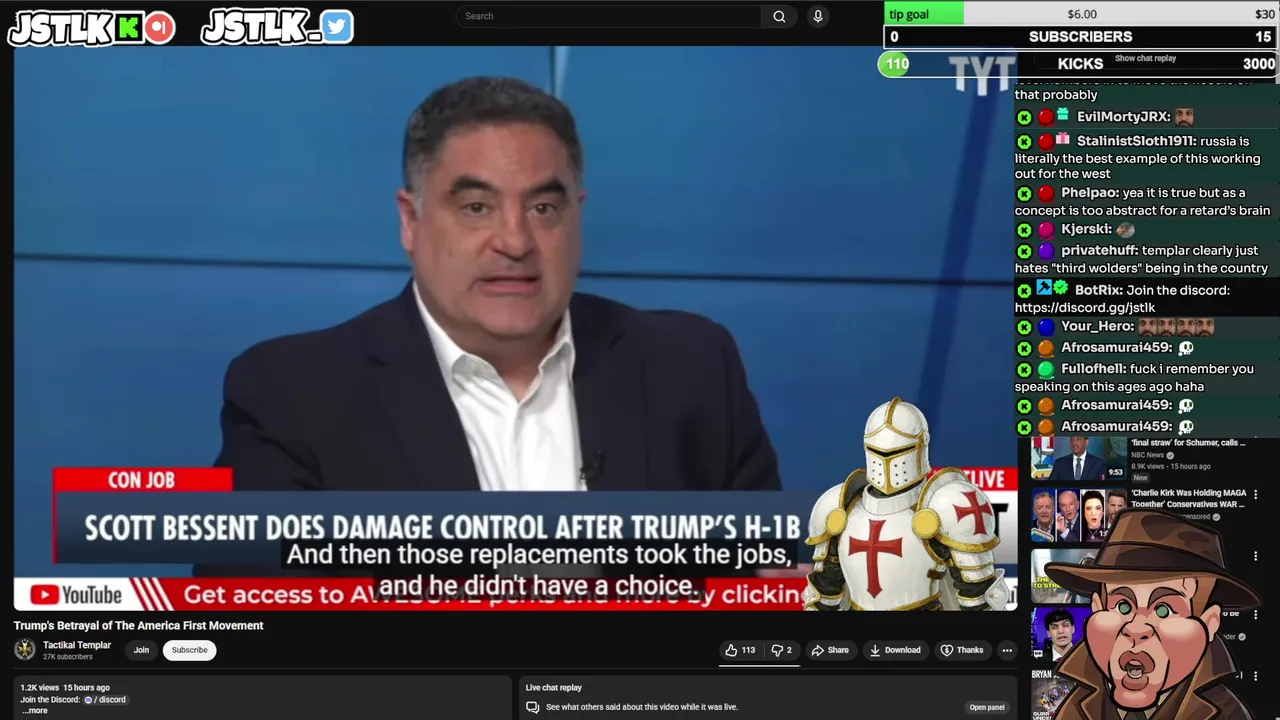Click the green Kick logo in overlay

(128, 28)
